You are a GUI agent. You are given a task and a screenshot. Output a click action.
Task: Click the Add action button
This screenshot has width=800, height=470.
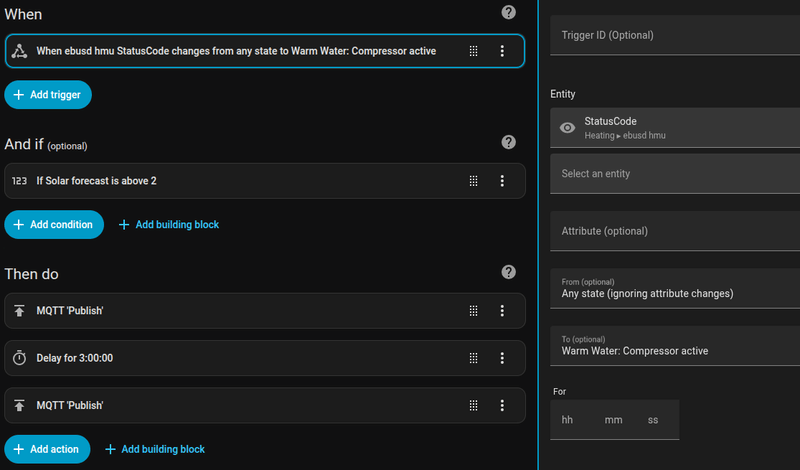coord(47,449)
